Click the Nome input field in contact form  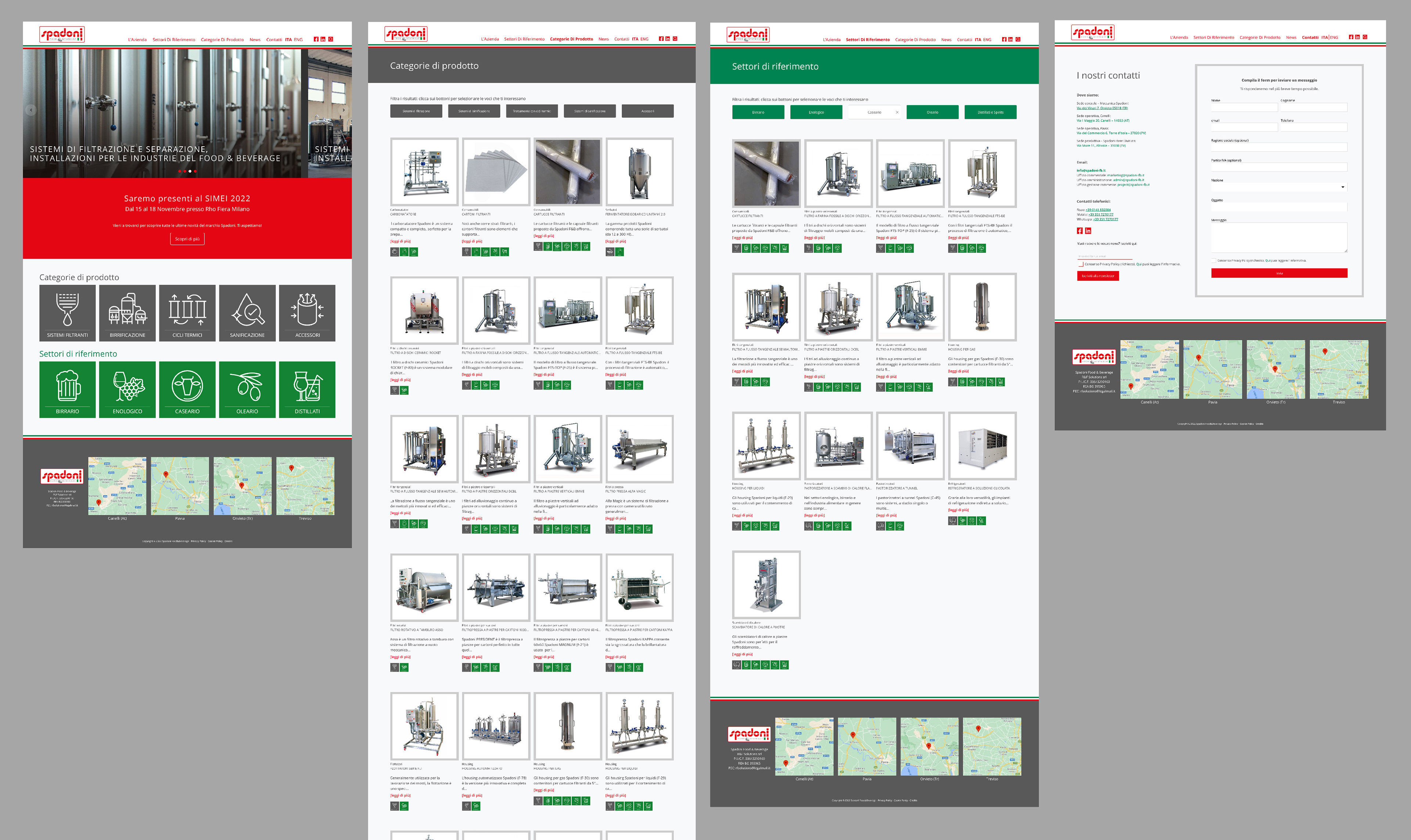point(1244,107)
